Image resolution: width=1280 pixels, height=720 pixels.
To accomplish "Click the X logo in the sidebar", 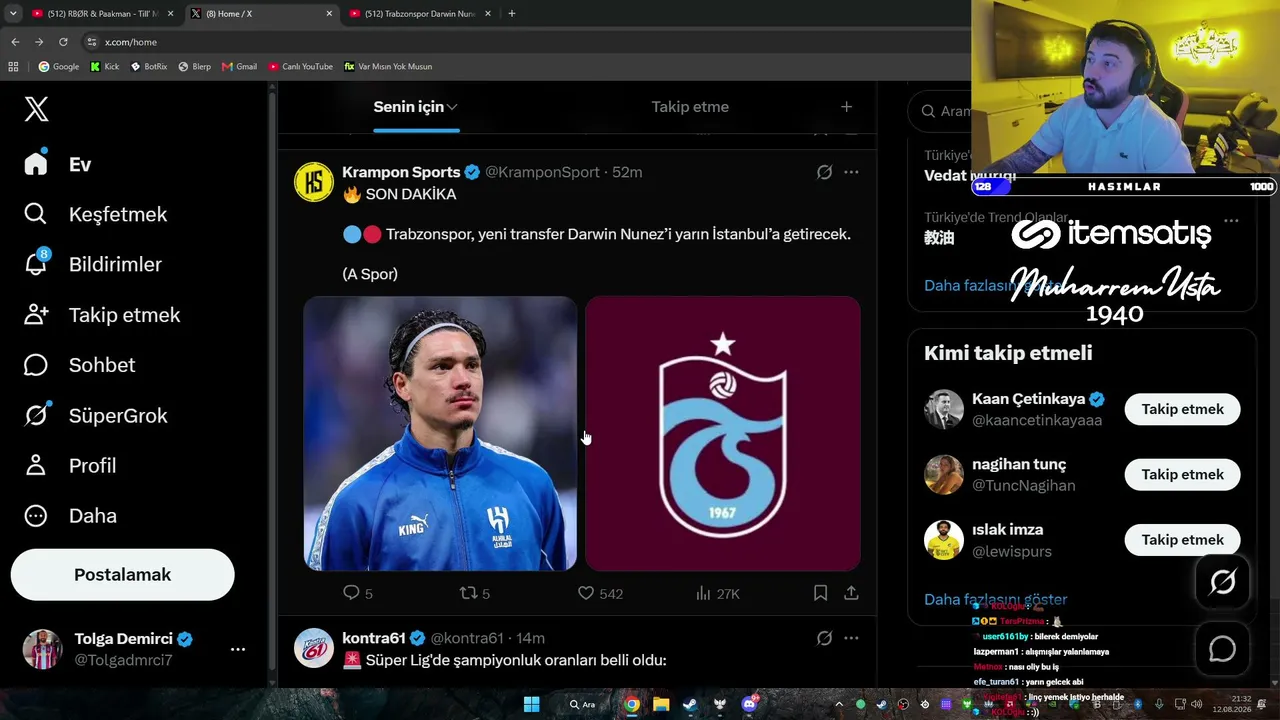I will (x=36, y=109).
